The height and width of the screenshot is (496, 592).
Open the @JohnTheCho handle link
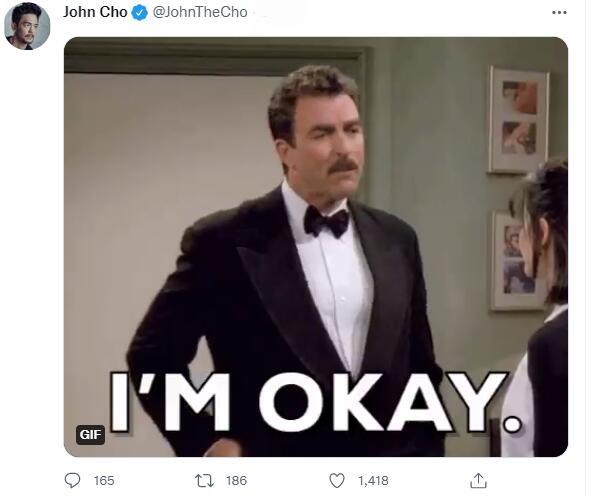point(200,12)
